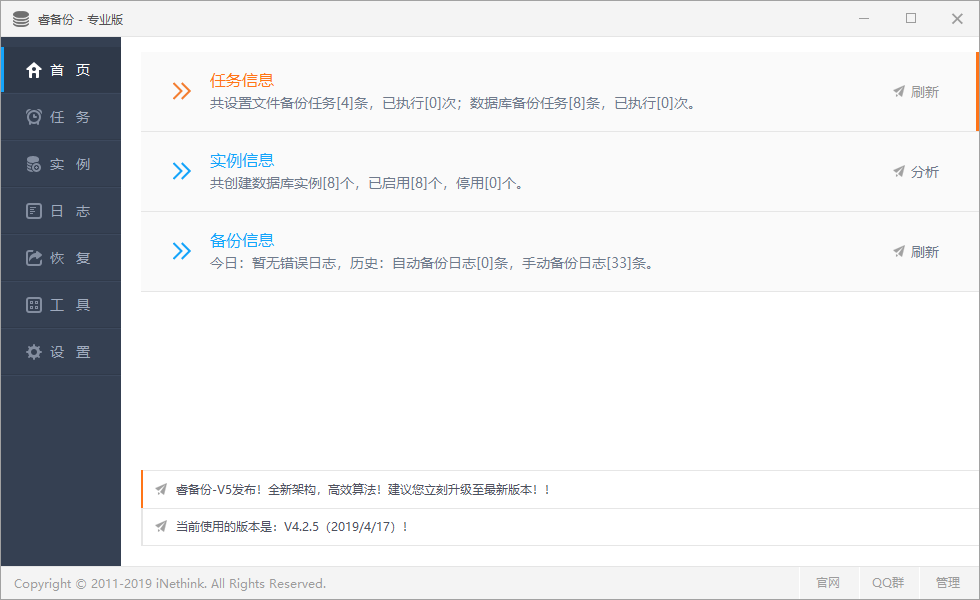980x600 pixels.
Task: Click paper plane icon on current version notice
Action: (x=161, y=526)
